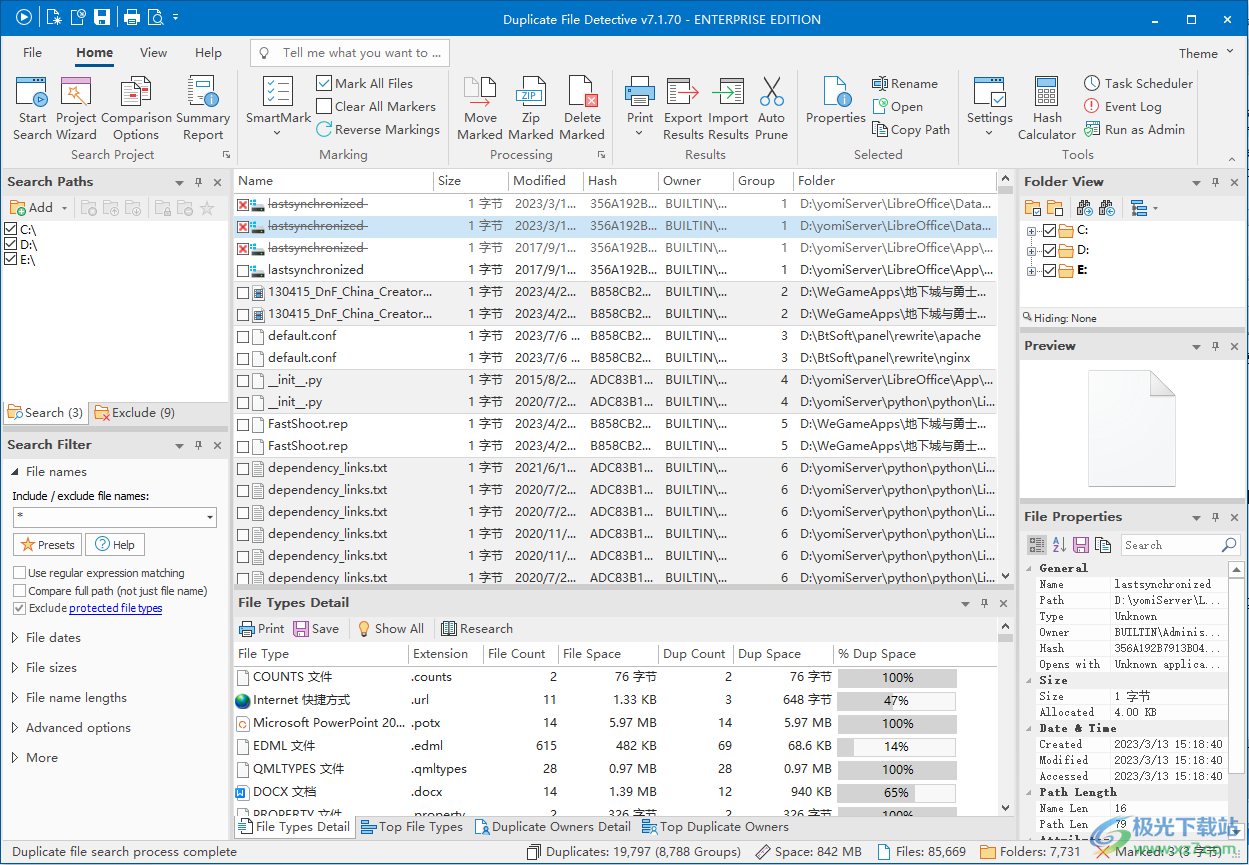Image resolution: width=1249 pixels, height=865 pixels.
Task: Click the 14% dup space bar for .edml
Action: [897, 746]
